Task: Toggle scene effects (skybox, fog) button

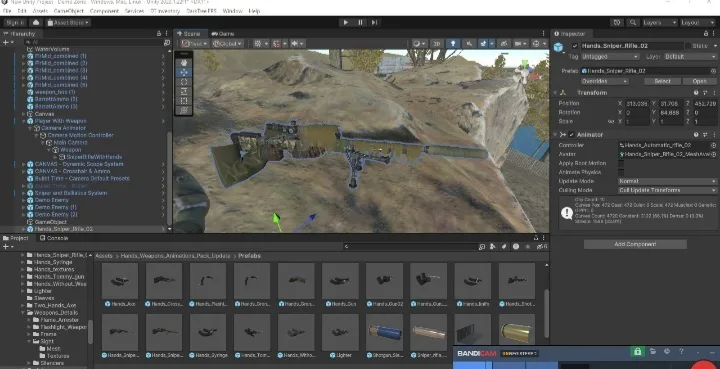Action: 483,44
